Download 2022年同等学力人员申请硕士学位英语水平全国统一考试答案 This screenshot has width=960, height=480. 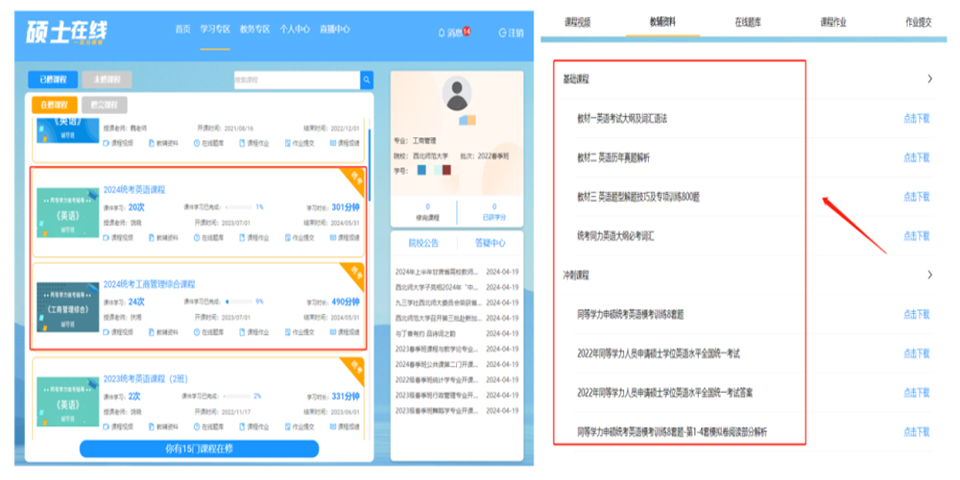coord(916,393)
